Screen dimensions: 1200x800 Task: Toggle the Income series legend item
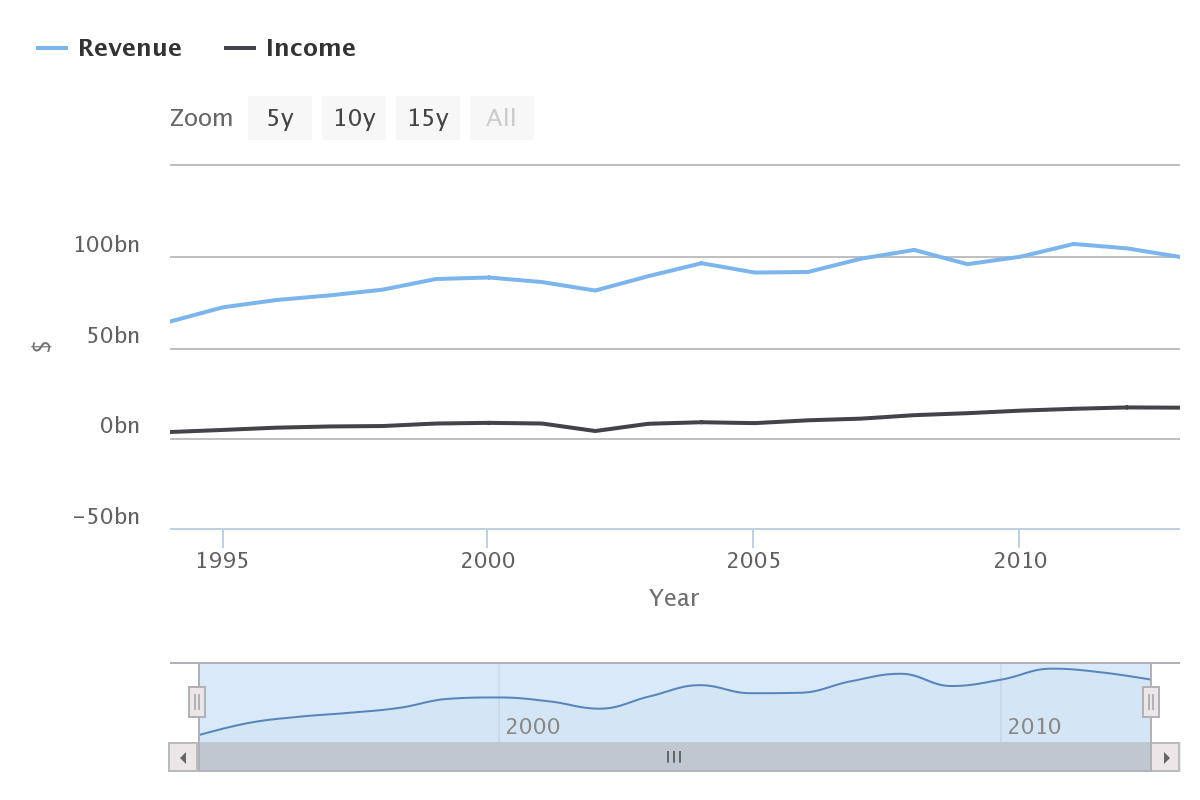tap(310, 48)
